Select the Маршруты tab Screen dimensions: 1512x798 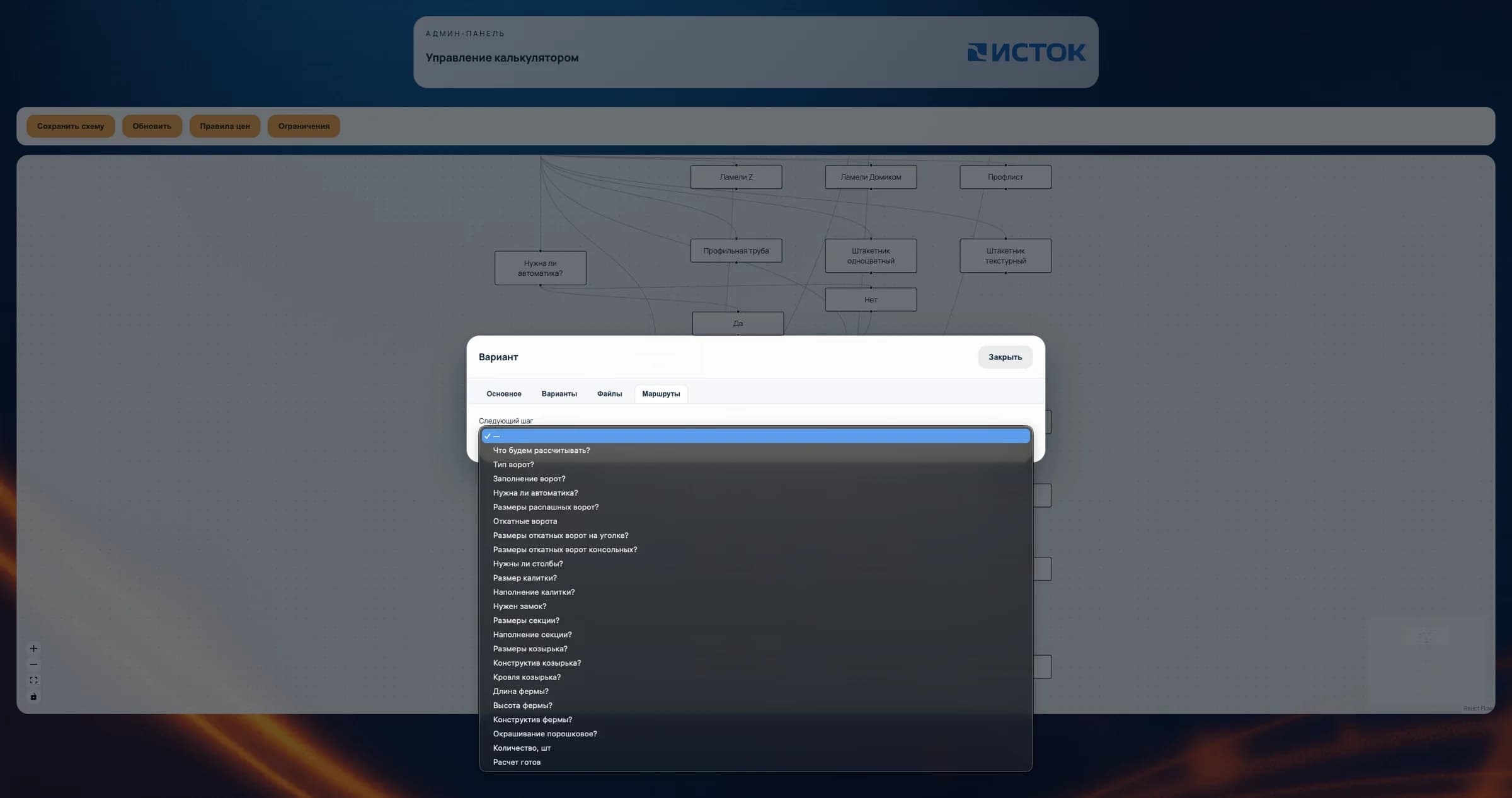(661, 394)
